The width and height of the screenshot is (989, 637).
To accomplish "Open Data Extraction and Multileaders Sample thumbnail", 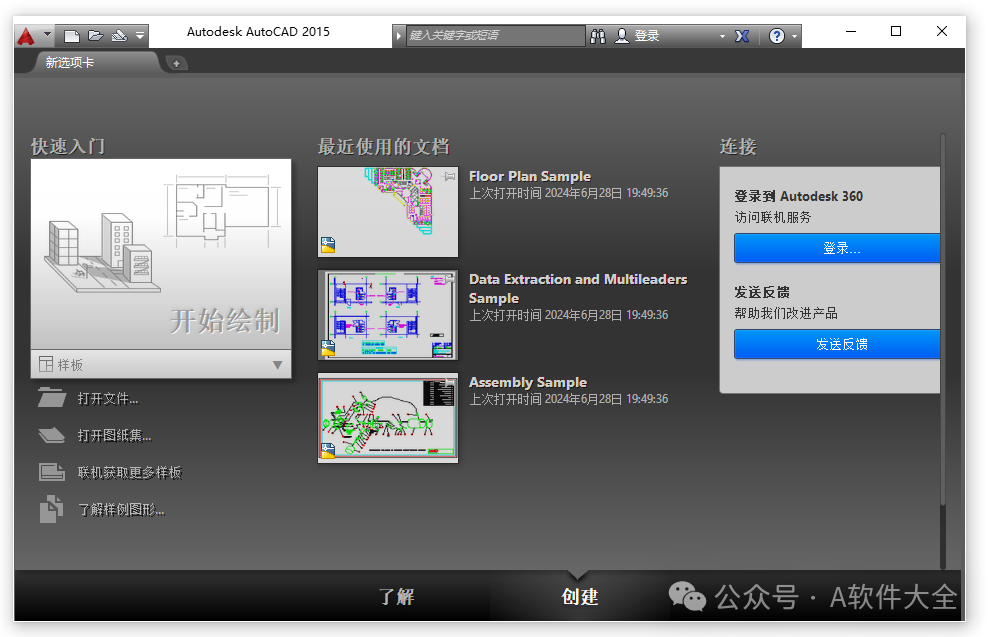I will pos(388,315).
